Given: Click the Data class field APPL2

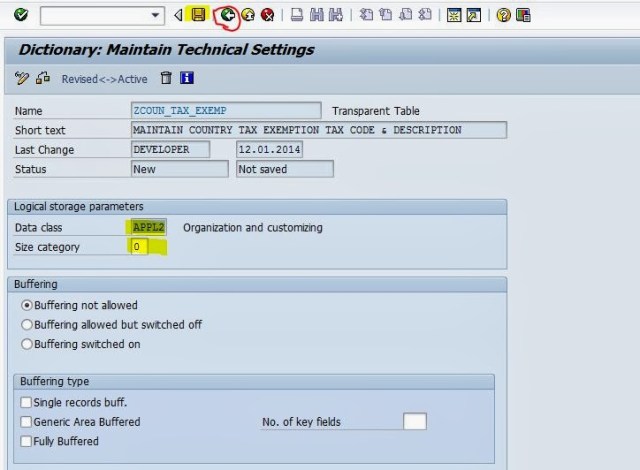Looking at the screenshot, I should coord(149,227).
